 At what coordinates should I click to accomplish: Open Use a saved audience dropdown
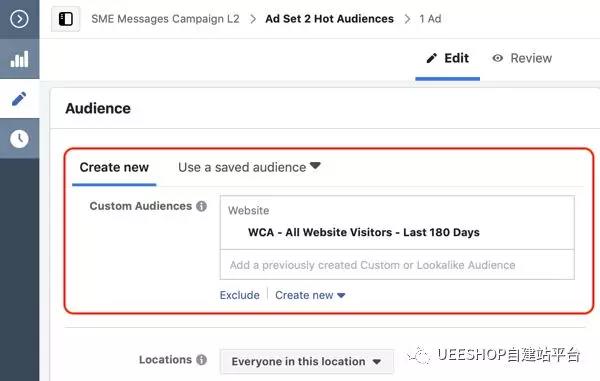(x=249, y=167)
